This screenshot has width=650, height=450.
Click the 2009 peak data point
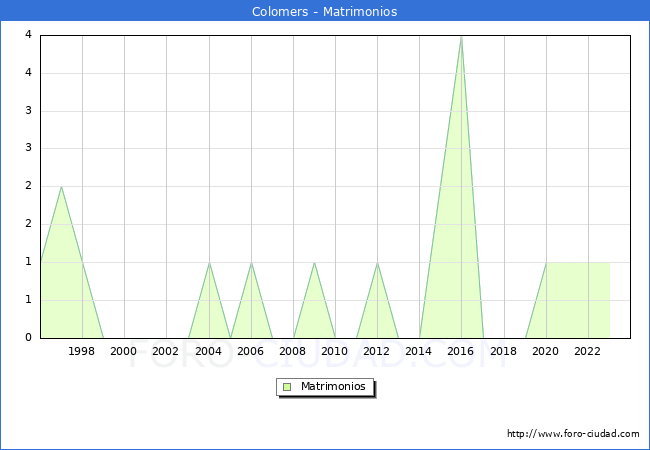pyautogui.click(x=314, y=263)
